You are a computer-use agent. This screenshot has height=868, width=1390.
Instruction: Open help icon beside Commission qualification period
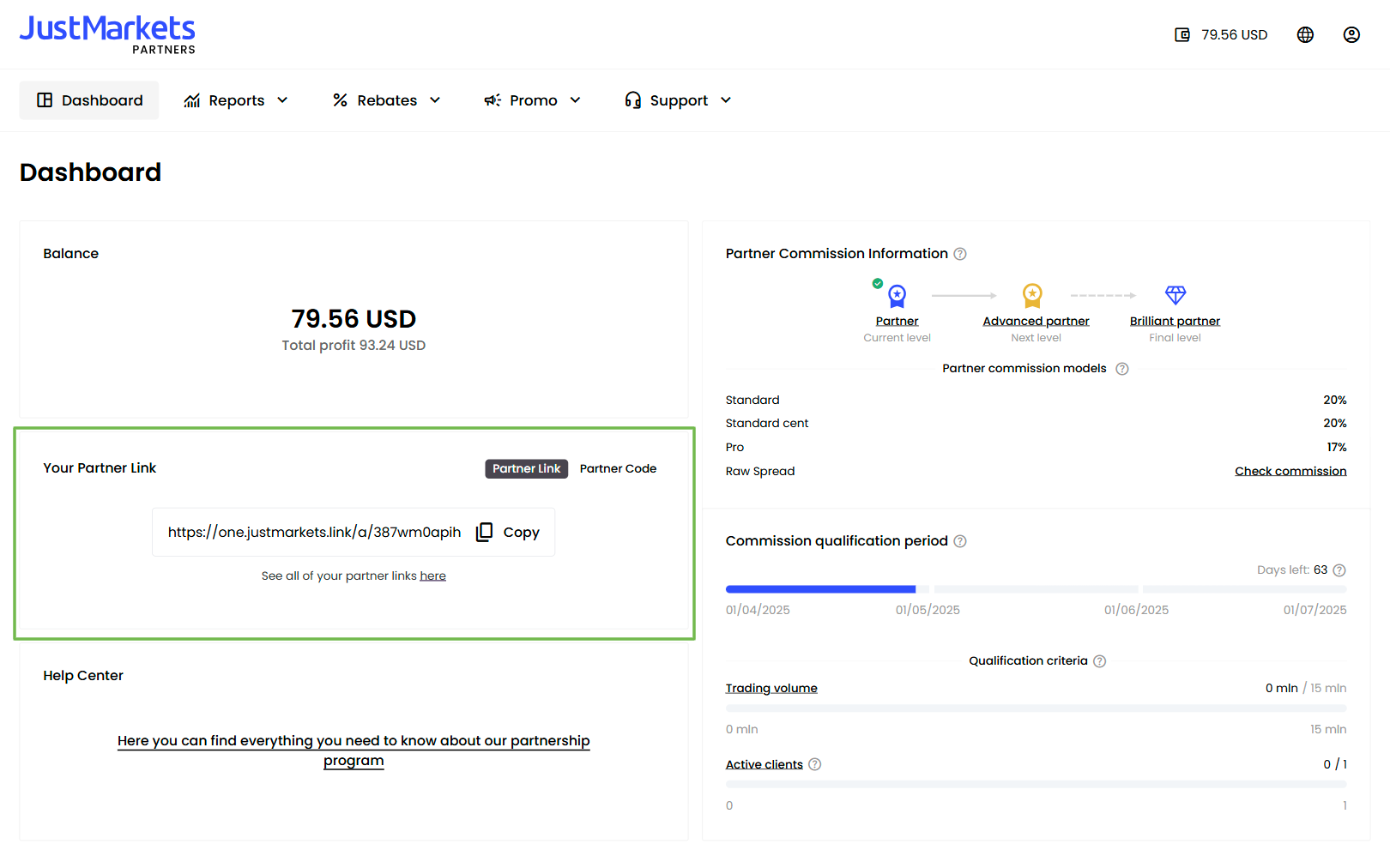click(960, 541)
